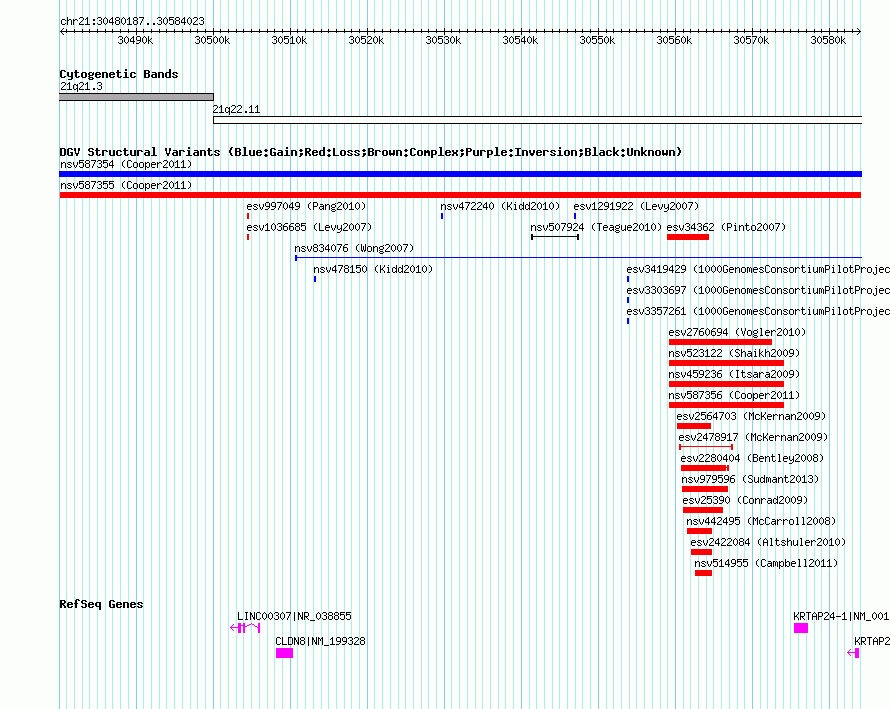Select esv2280404 (Bentley2008) variant label
Image resolution: width=890 pixels, height=709 pixels.
(x=752, y=458)
